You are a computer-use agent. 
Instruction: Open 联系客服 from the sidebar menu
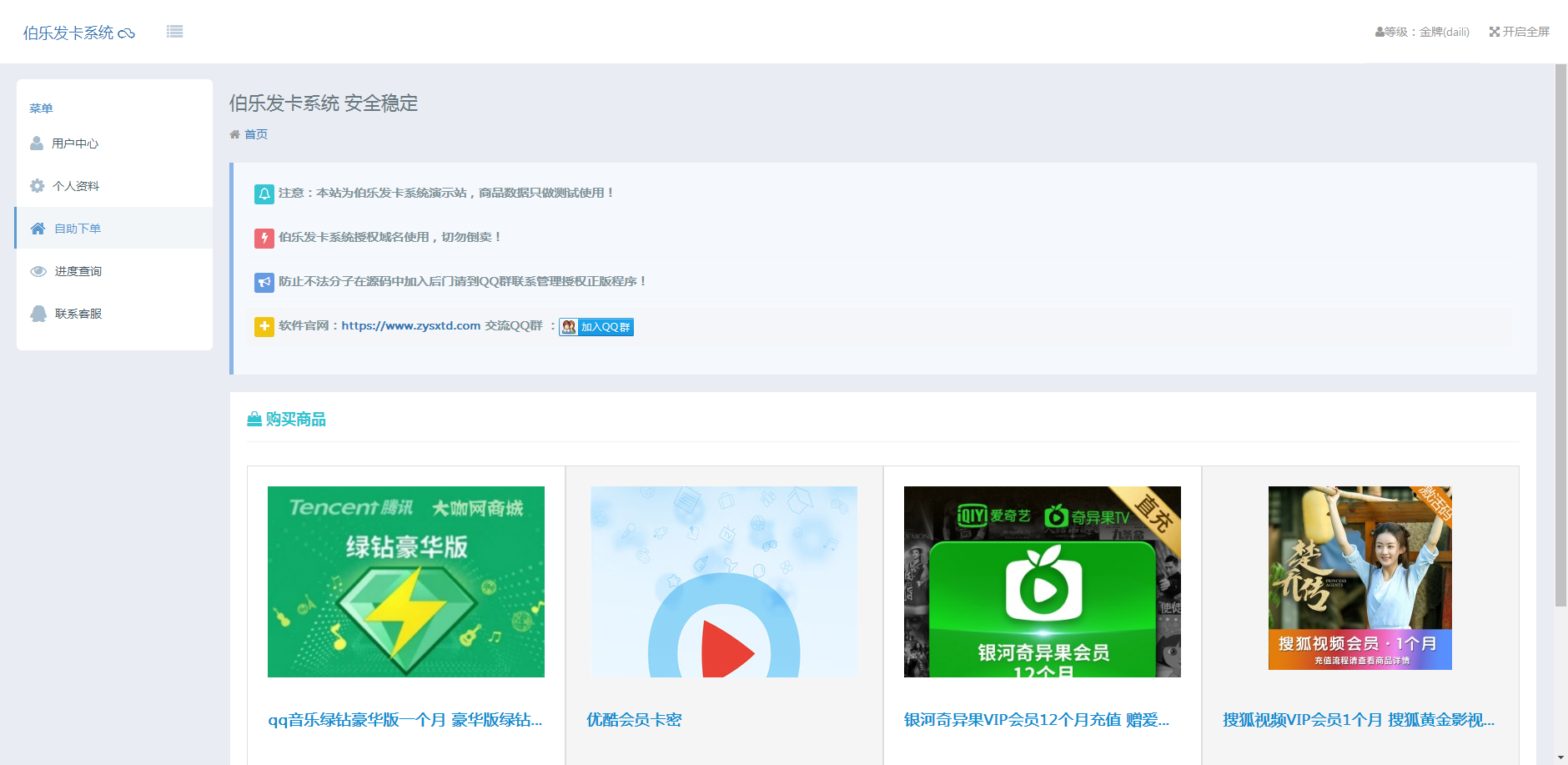click(78, 313)
